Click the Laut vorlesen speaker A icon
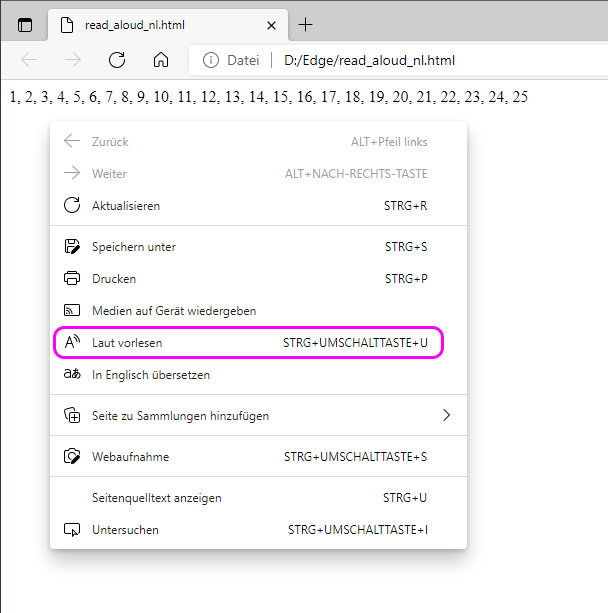Screen dimensions: 608x613 tap(72, 342)
